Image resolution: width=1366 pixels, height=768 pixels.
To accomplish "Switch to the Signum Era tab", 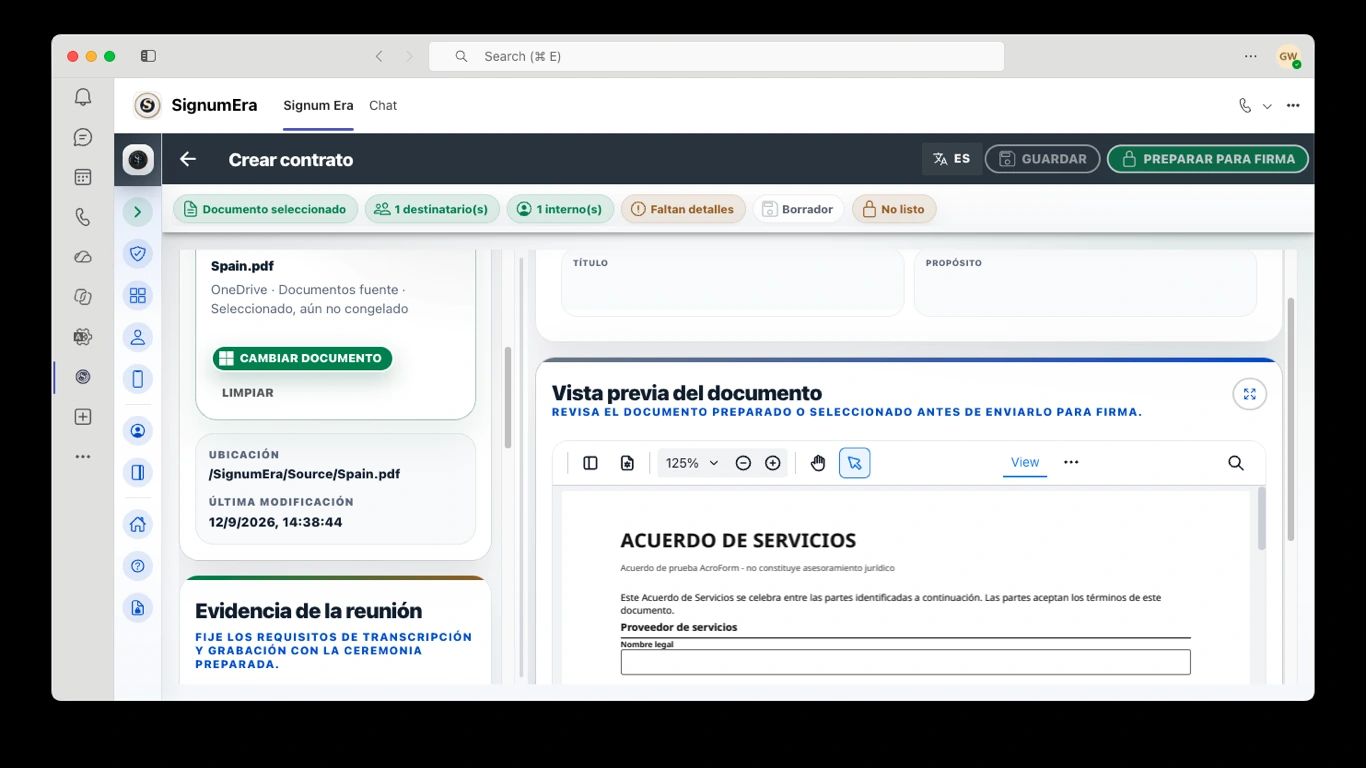I will (x=318, y=105).
